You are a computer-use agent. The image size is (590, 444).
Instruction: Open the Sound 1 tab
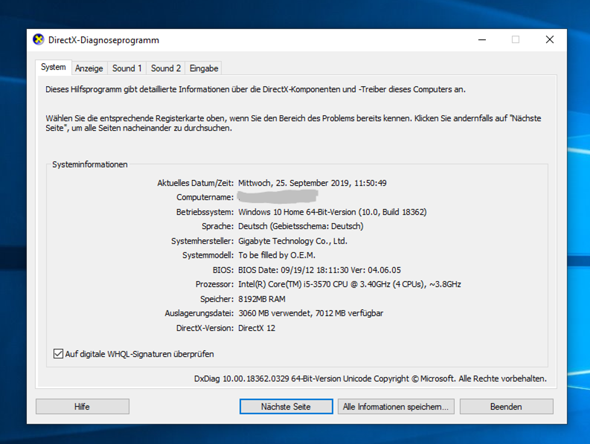127,68
